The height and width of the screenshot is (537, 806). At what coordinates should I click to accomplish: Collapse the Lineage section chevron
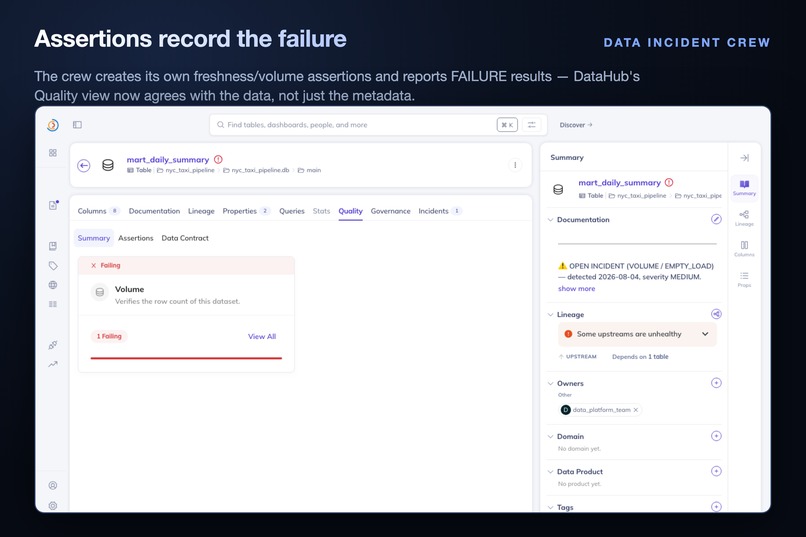551,314
